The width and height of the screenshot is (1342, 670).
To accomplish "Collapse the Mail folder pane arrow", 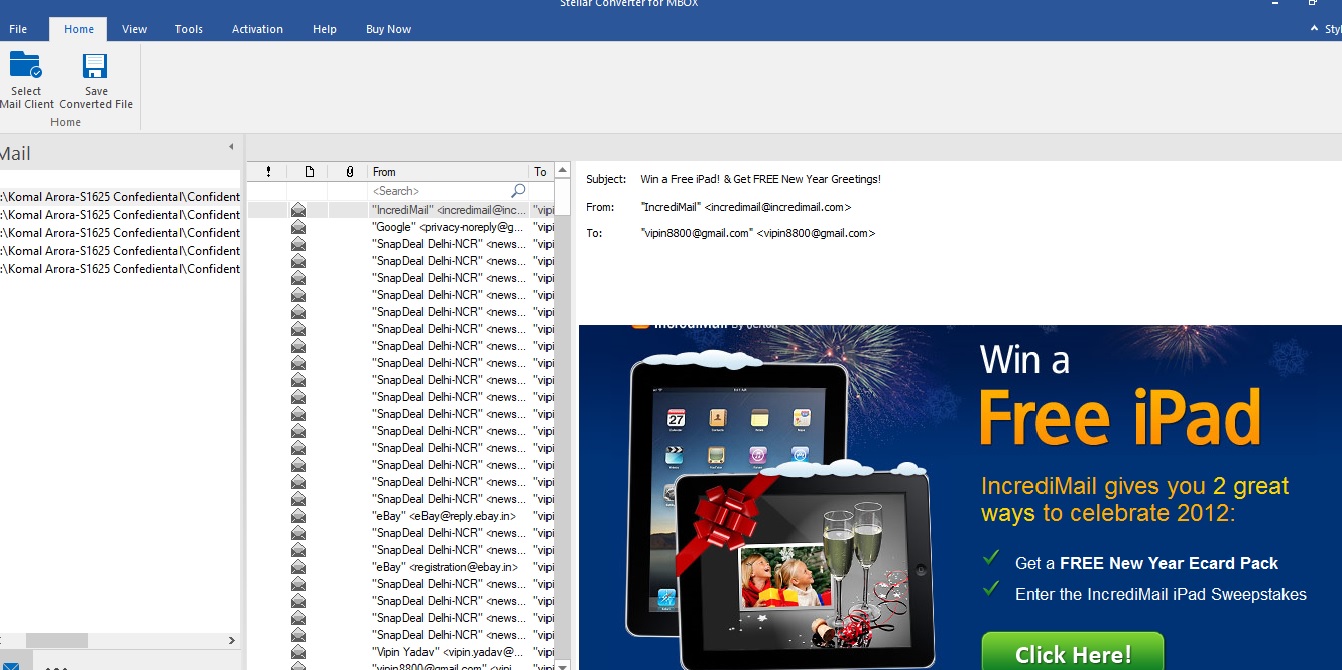I will click(x=231, y=146).
